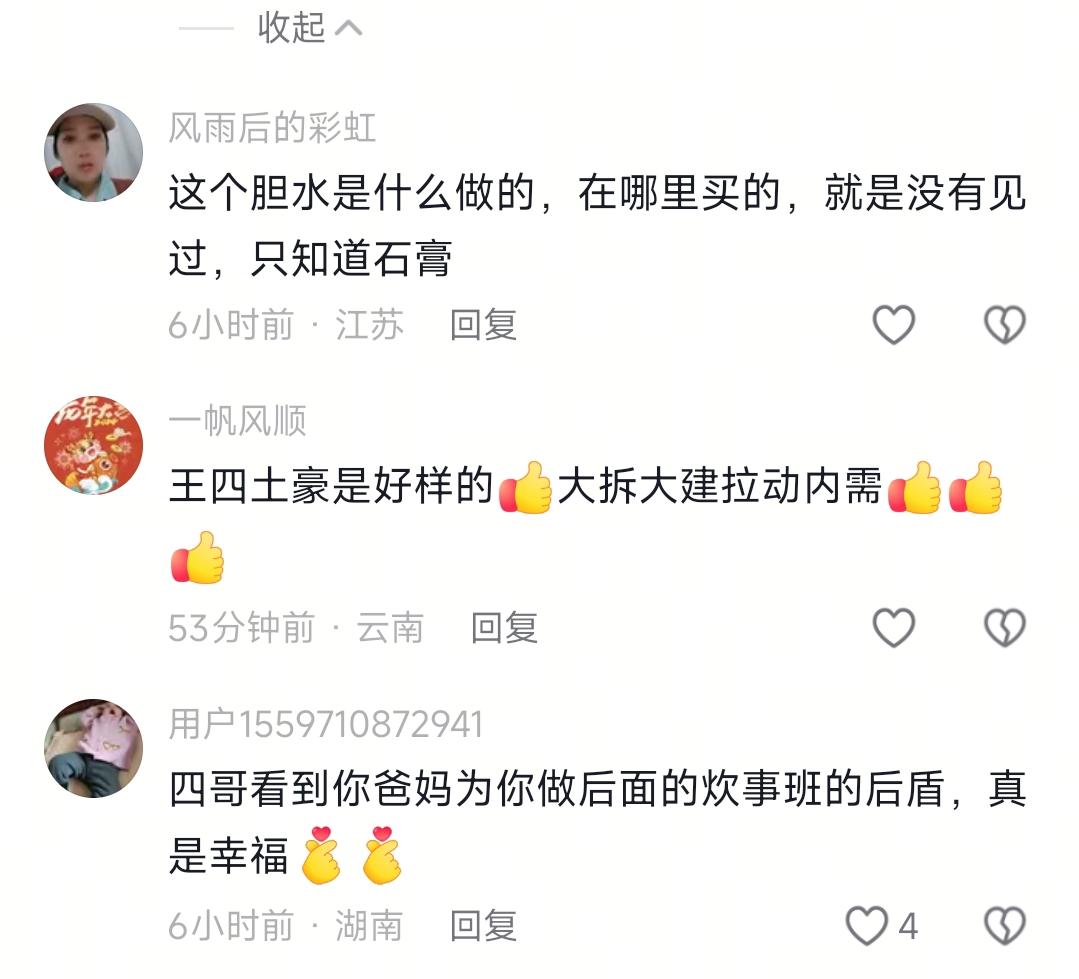Open username link 风雨后的彩虹
Viewport: 1079px width, 979px height.
[272, 128]
